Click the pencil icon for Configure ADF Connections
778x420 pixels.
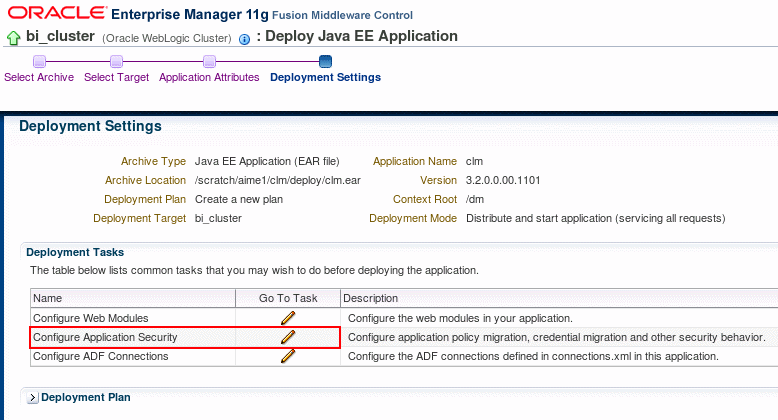pyautogui.click(x=288, y=356)
